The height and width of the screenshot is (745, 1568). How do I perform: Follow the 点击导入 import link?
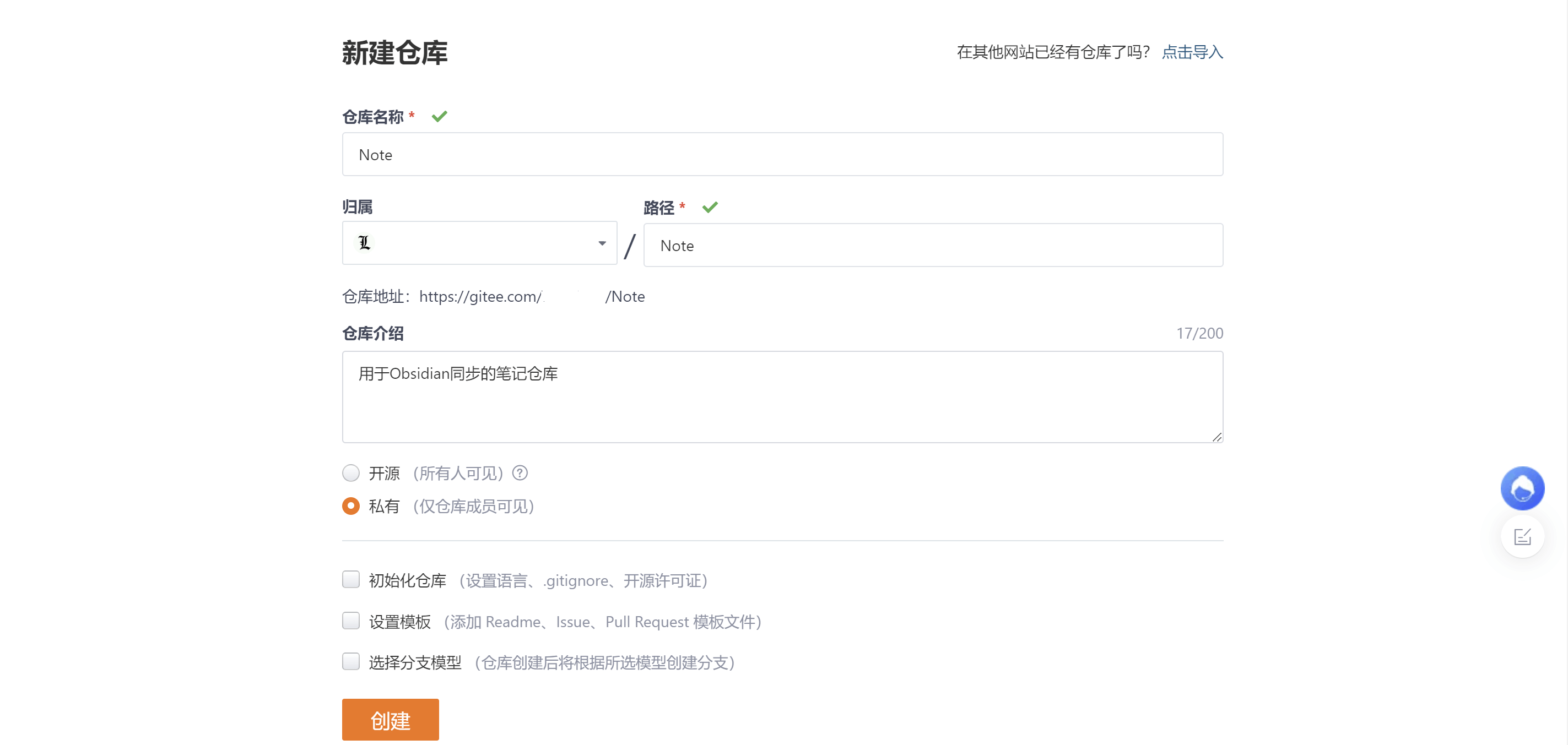point(1191,52)
